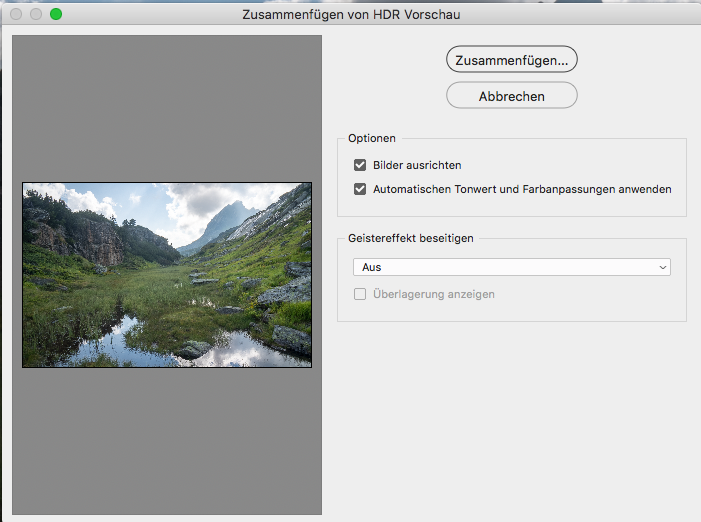Click the Geistereffekt beseitigen group label
The height and width of the screenshot is (522, 701).
pos(410,238)
